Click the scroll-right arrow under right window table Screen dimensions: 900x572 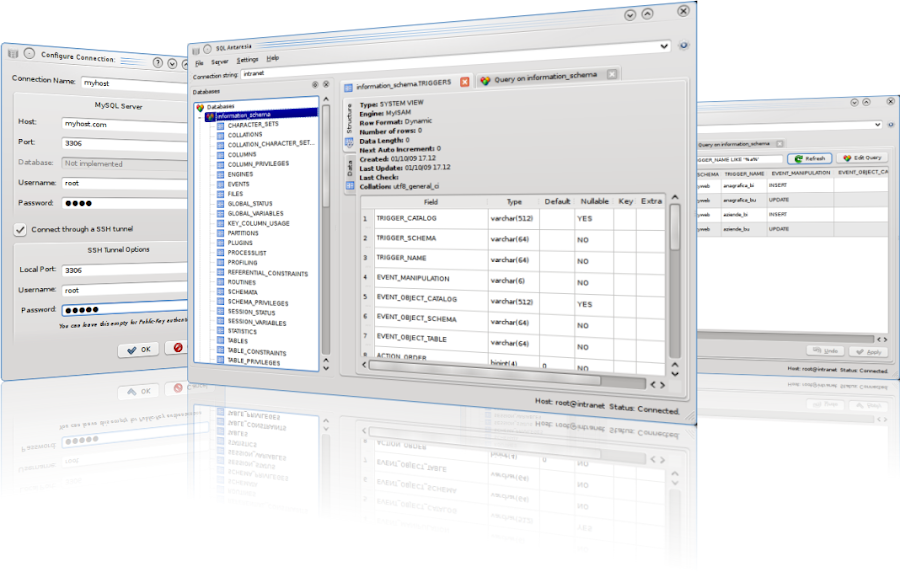tap(885, 340)
